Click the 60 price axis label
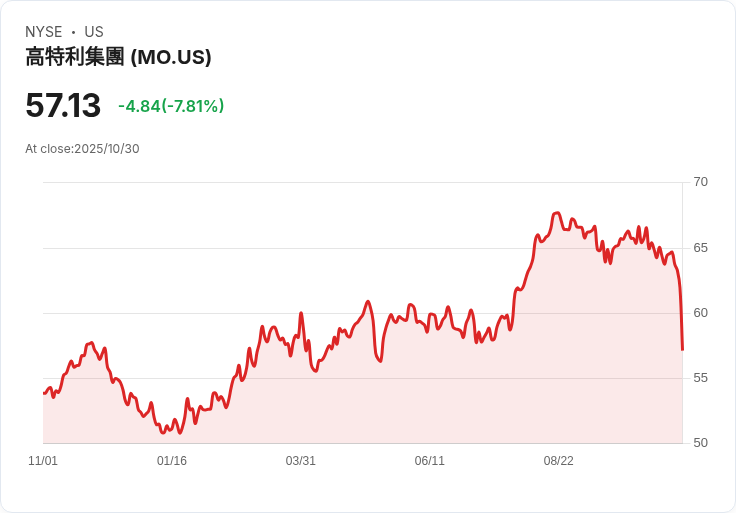Image resolution: width=736 pixels, height=513 pixels. coord(701,313)
